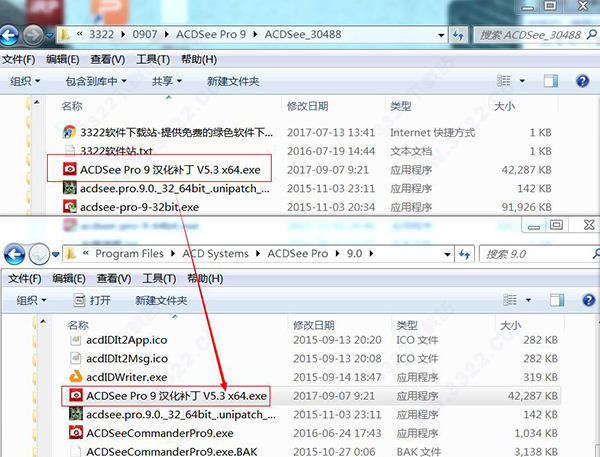
Task: Open 包含到库中 dropdown
Action: pos(96,81)
